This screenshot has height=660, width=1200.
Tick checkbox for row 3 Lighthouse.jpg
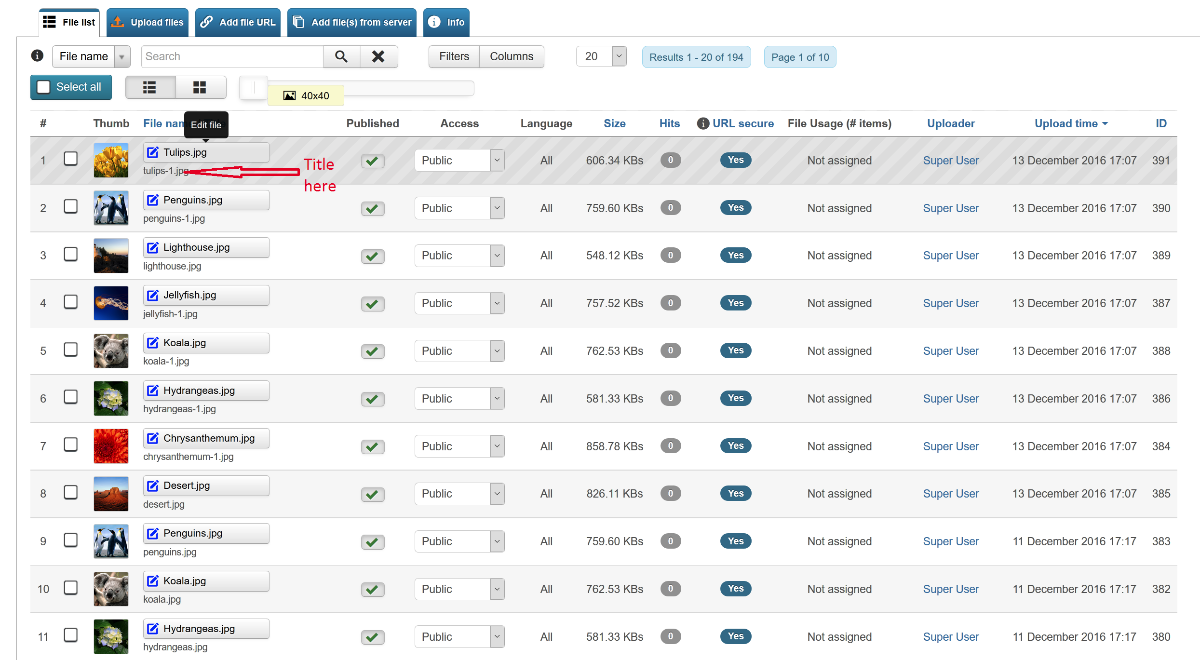click(71, 254)
